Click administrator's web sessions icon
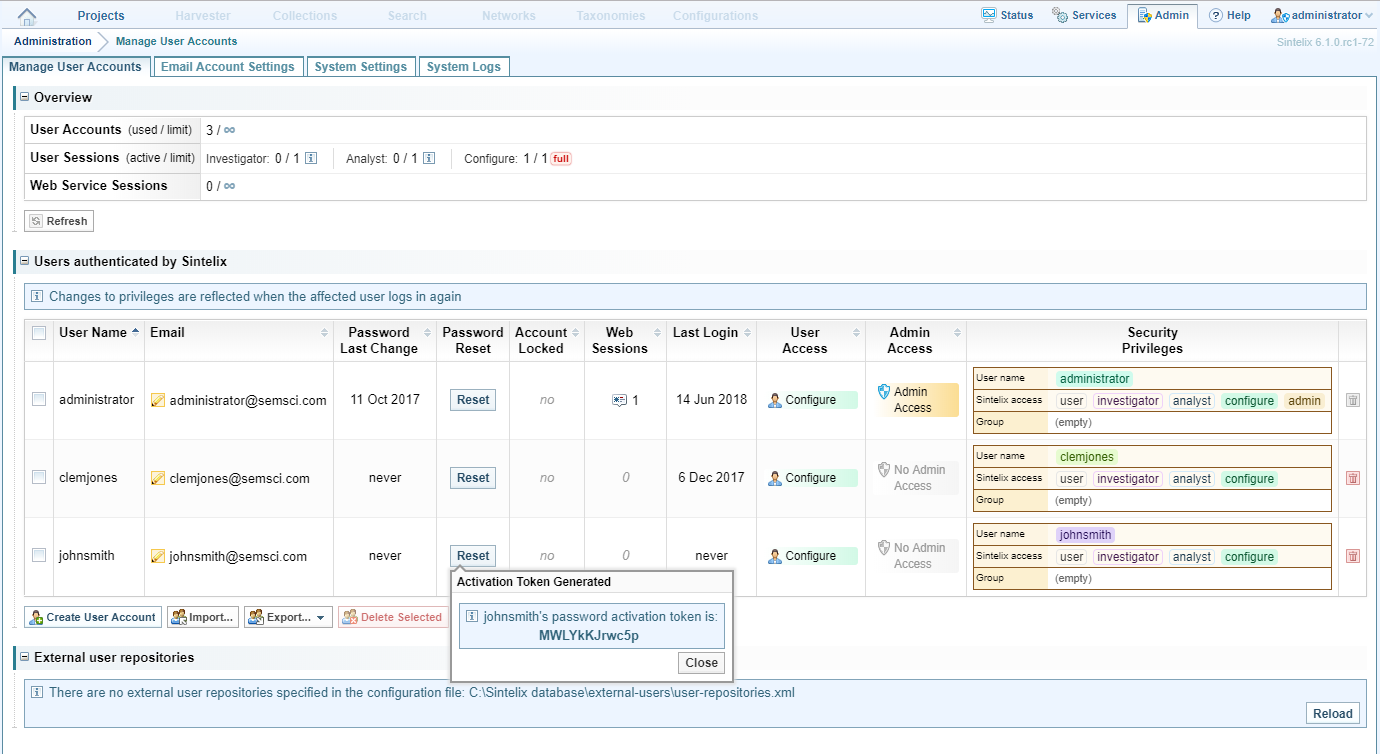 (x=620, y=400)
